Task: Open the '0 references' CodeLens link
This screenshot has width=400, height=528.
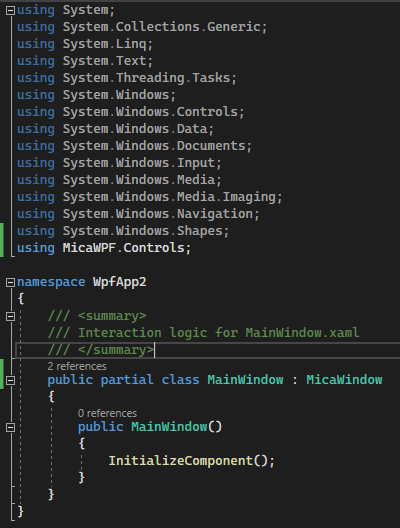Action: click(x=107, y=414)
